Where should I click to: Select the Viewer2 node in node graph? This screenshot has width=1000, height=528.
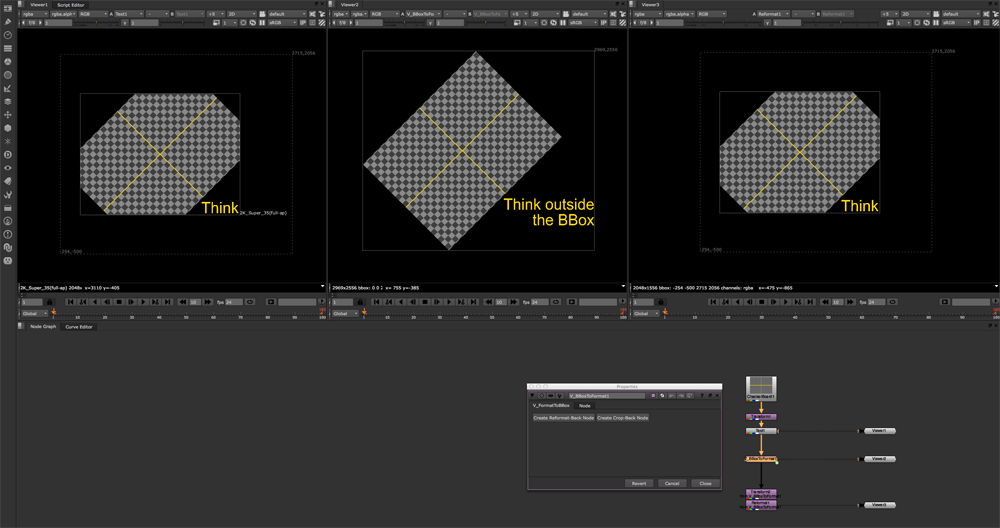pyautogui.click(x=879, y=458)
